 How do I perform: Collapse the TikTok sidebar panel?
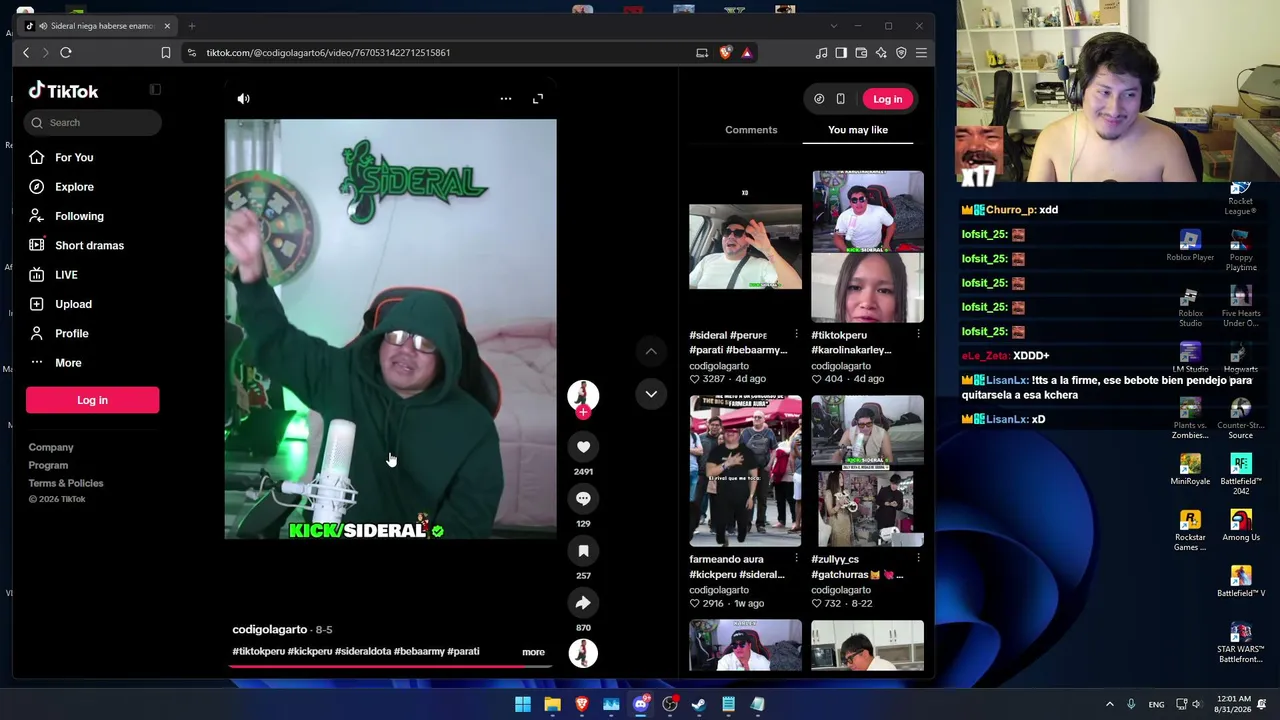tap(155, 90)
